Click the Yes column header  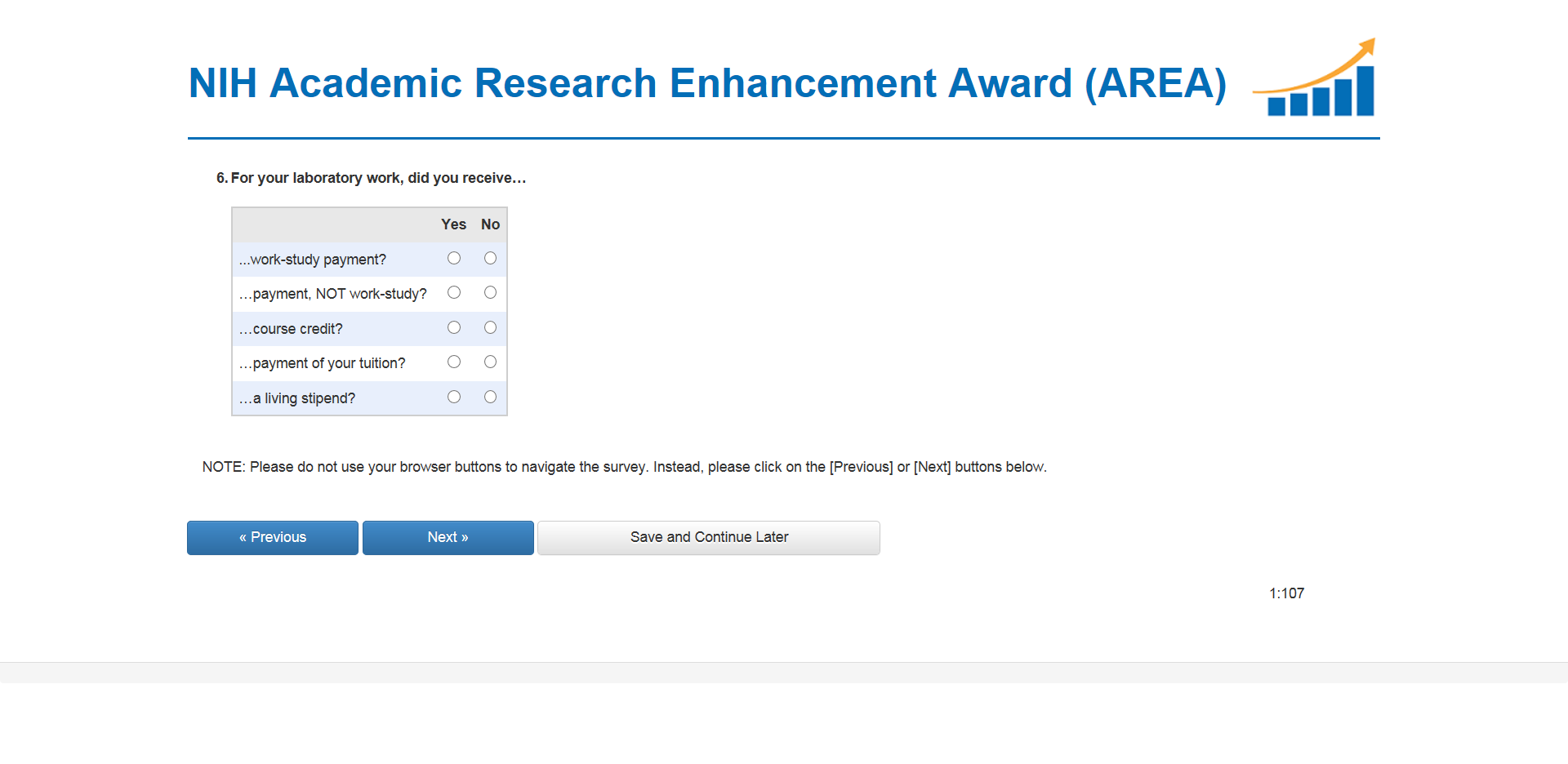453,224
